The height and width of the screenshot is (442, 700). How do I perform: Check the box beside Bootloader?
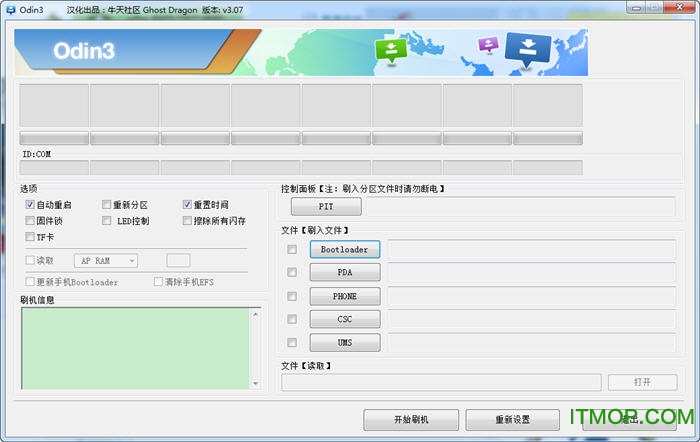coord(292,249)
